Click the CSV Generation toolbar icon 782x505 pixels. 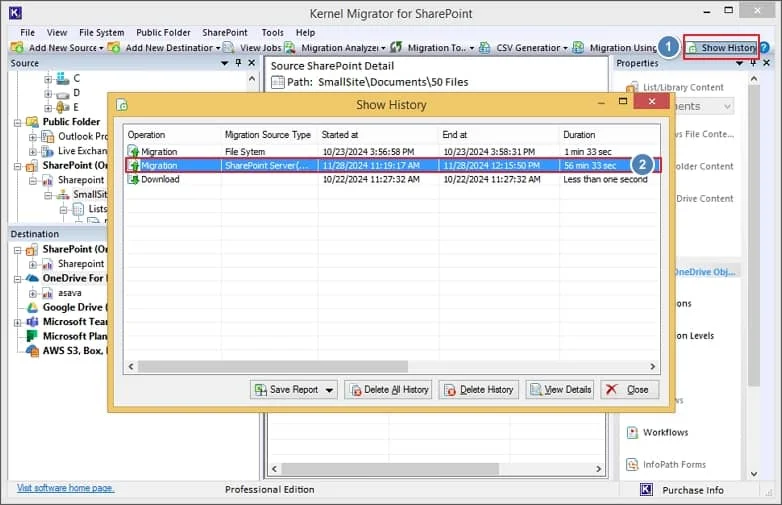(484, 47)
